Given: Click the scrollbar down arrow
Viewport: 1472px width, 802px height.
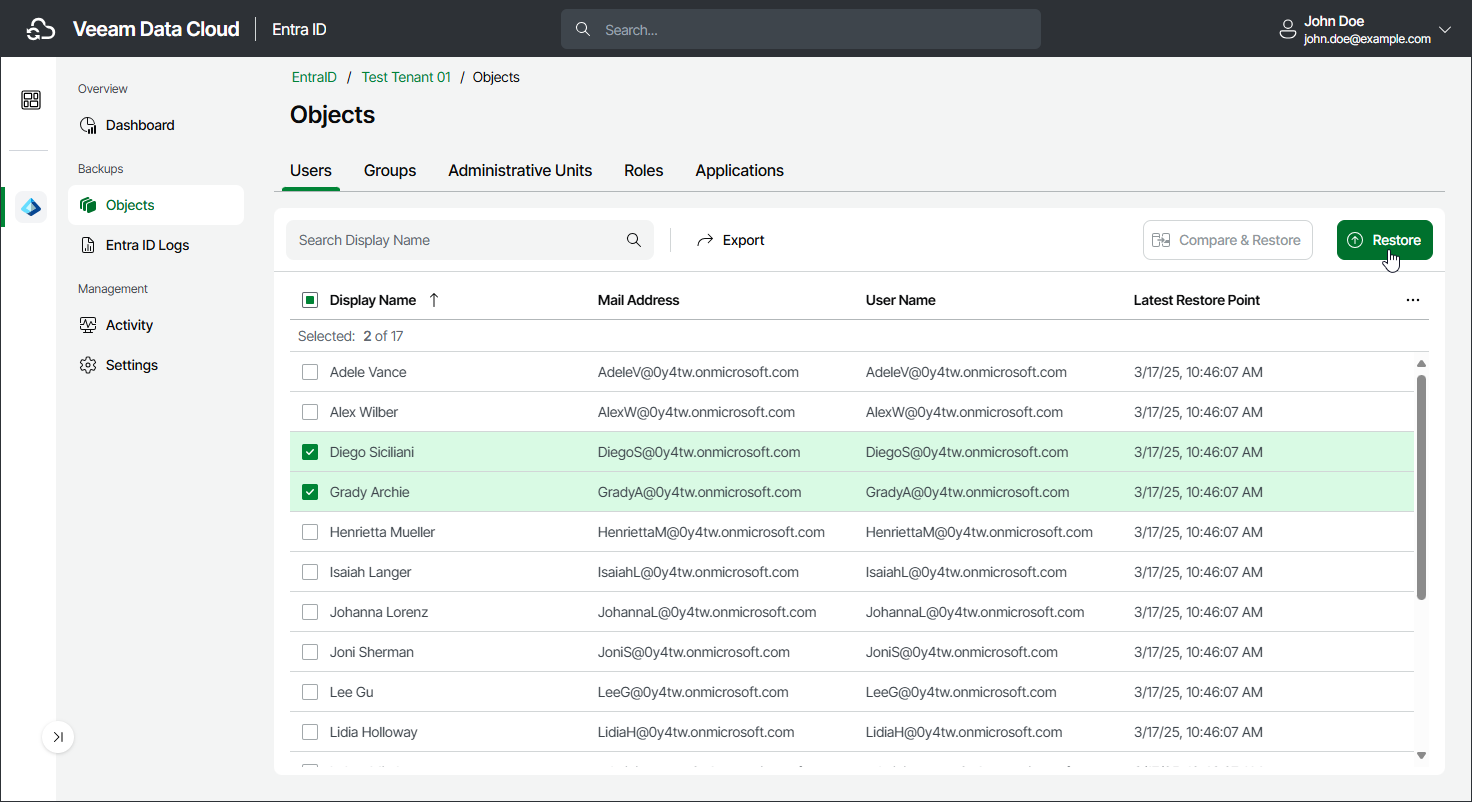Looking at the screenshot, I should (x=1421, y=756).
